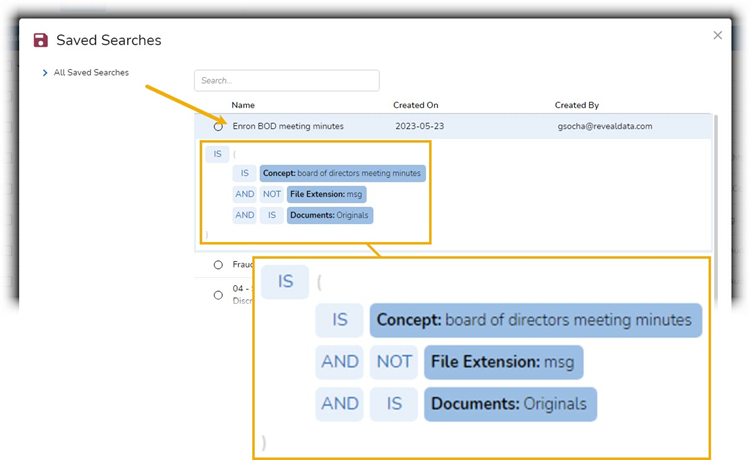Click the IS chip before Concept pill
The width and height of the screenshot is (750, 460).
pyautogui.click(x=244, y=173)
